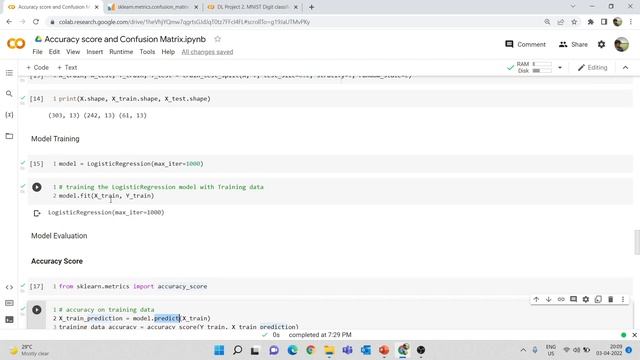Open the weather widget on taskbar
640x360 pixels.
(29, 350)
